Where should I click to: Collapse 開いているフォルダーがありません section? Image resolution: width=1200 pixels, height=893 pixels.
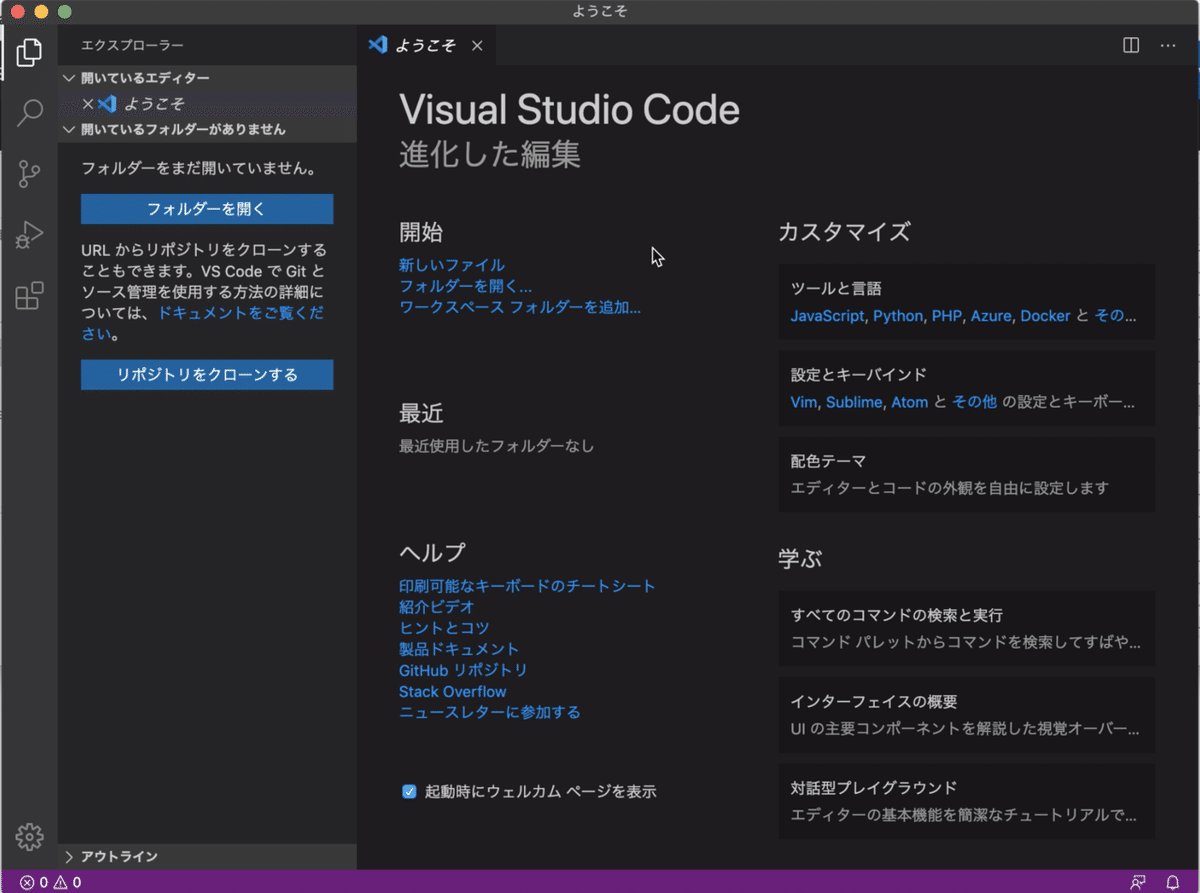coord(207,129)
